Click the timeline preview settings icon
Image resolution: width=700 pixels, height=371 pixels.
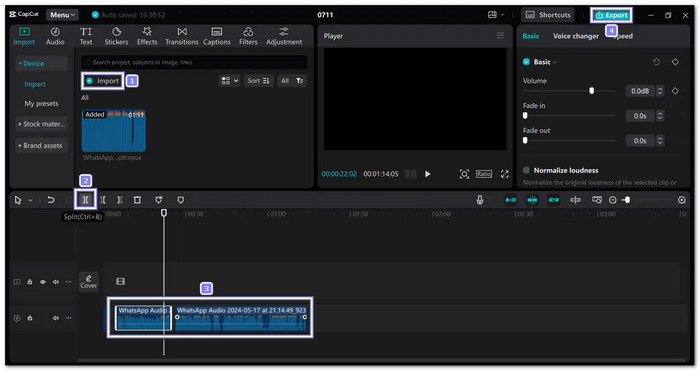coord(597,200)
